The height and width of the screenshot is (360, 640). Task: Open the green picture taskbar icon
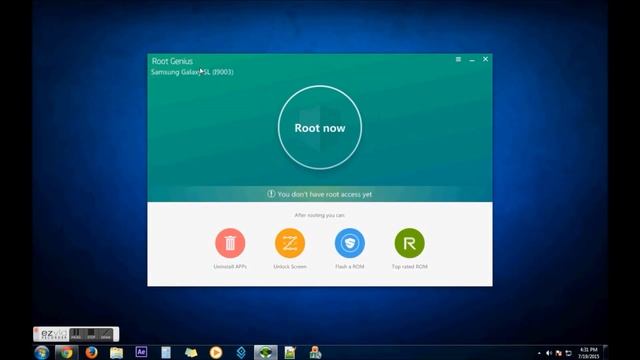[x=290, y=353]
